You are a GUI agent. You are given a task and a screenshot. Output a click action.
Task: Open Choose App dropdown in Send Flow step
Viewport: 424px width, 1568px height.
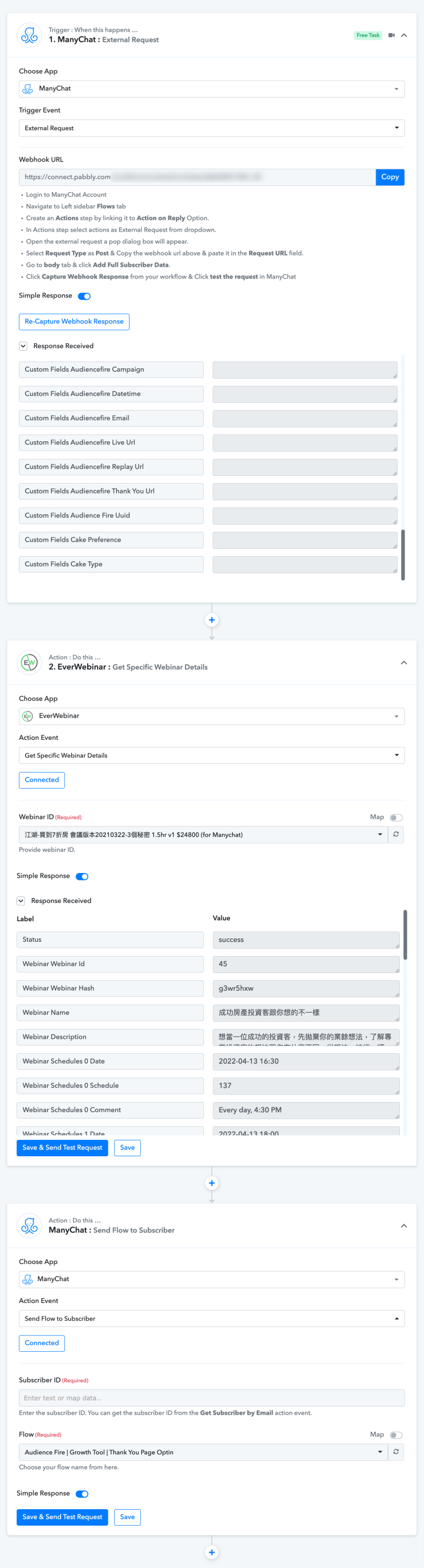click(211, 1279)
